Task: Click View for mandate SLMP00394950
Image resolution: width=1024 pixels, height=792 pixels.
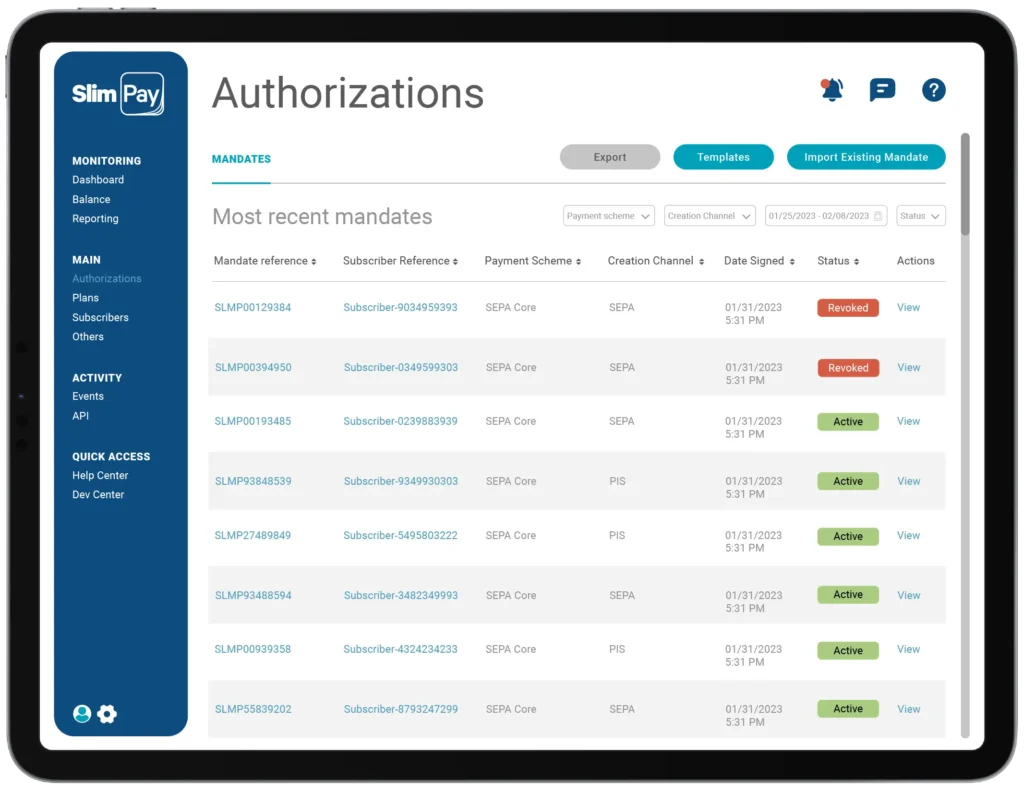Action: (x=908, y=368)
